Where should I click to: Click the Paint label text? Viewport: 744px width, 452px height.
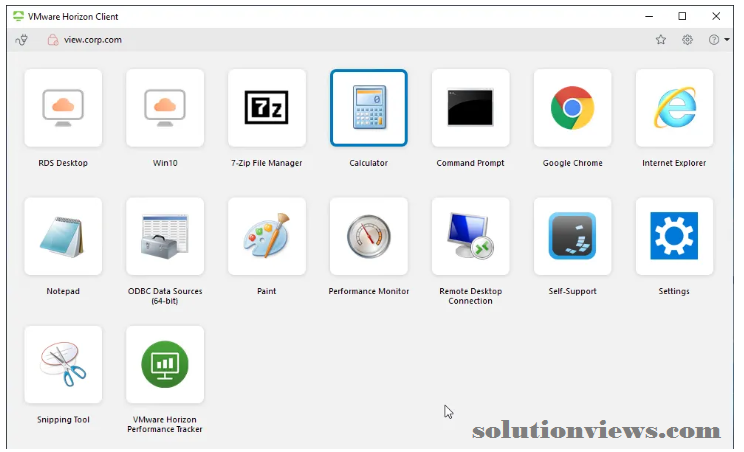click(267, 291)
